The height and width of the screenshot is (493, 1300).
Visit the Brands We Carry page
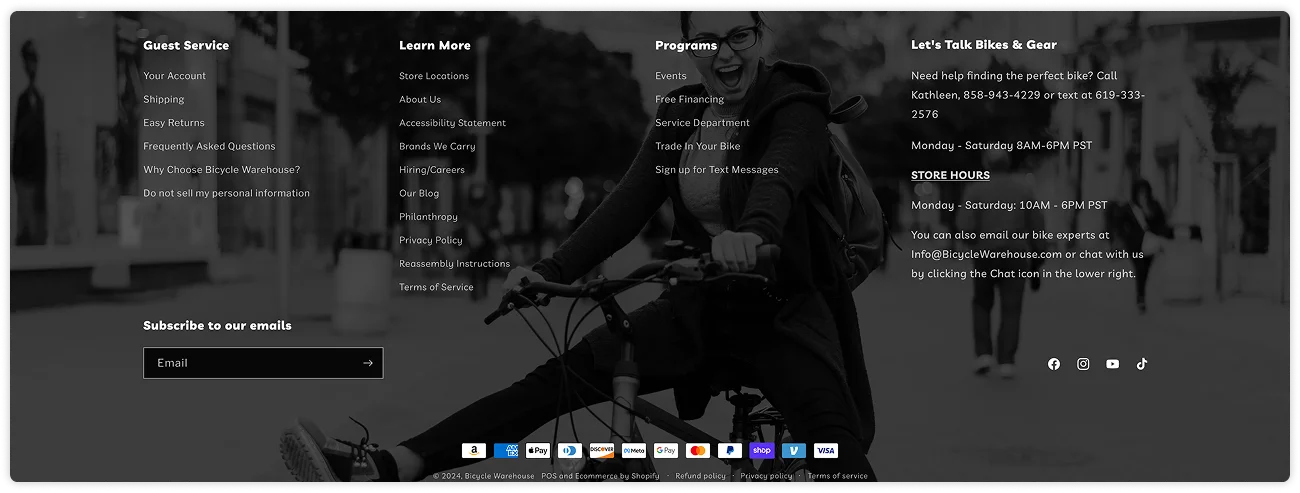coord(437,147)
